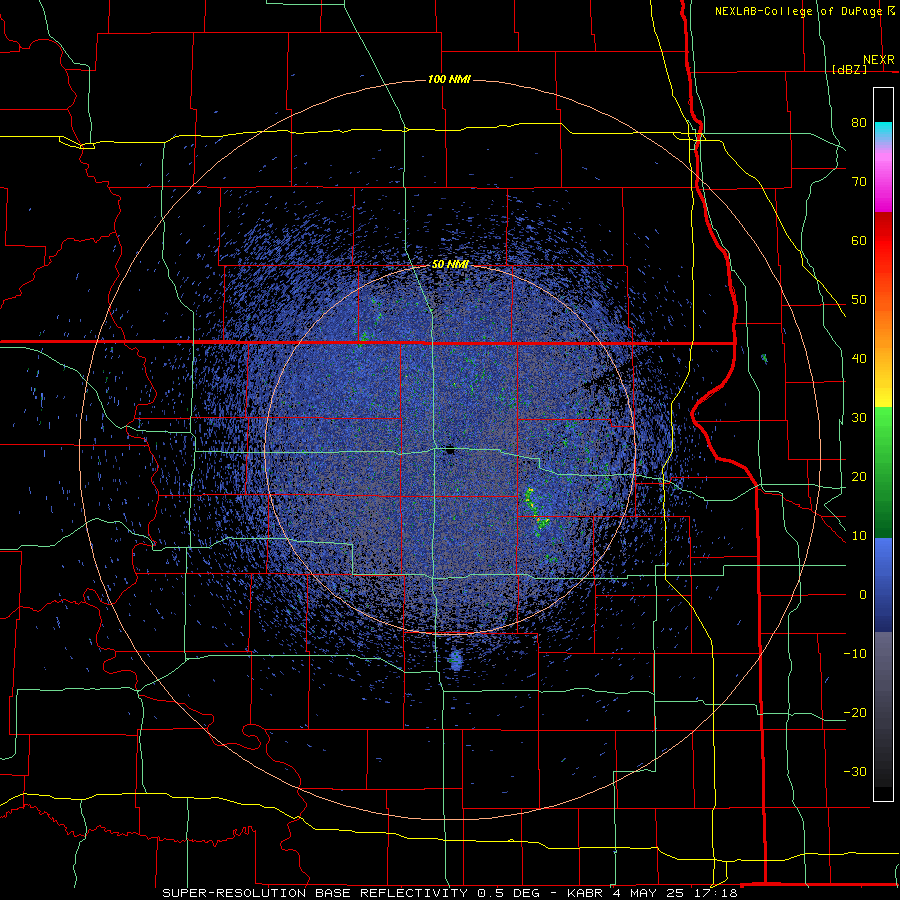Click the 50 value on the dBZ scale
This screenshot has height=900, width=900.
[859, 300]
